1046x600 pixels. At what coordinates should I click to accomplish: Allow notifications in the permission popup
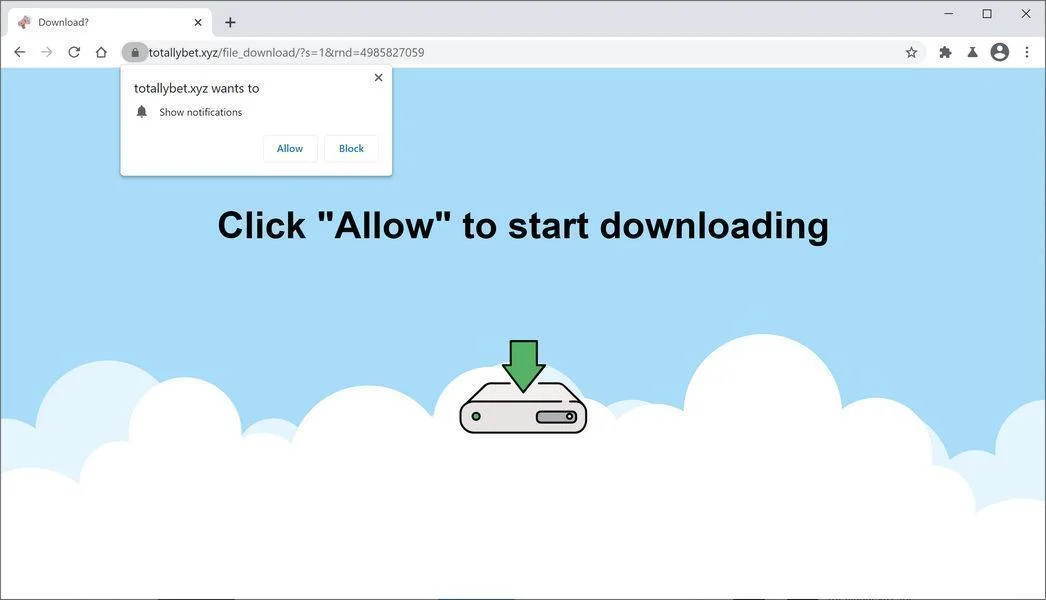[290, 148]
